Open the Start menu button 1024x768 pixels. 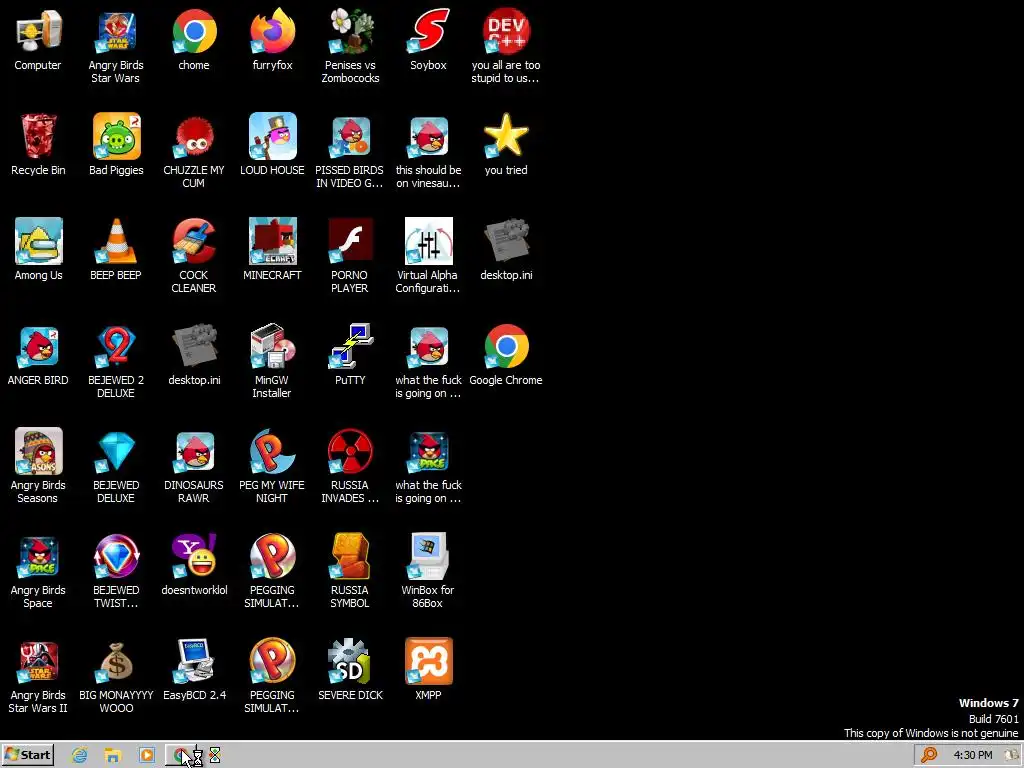28,755
